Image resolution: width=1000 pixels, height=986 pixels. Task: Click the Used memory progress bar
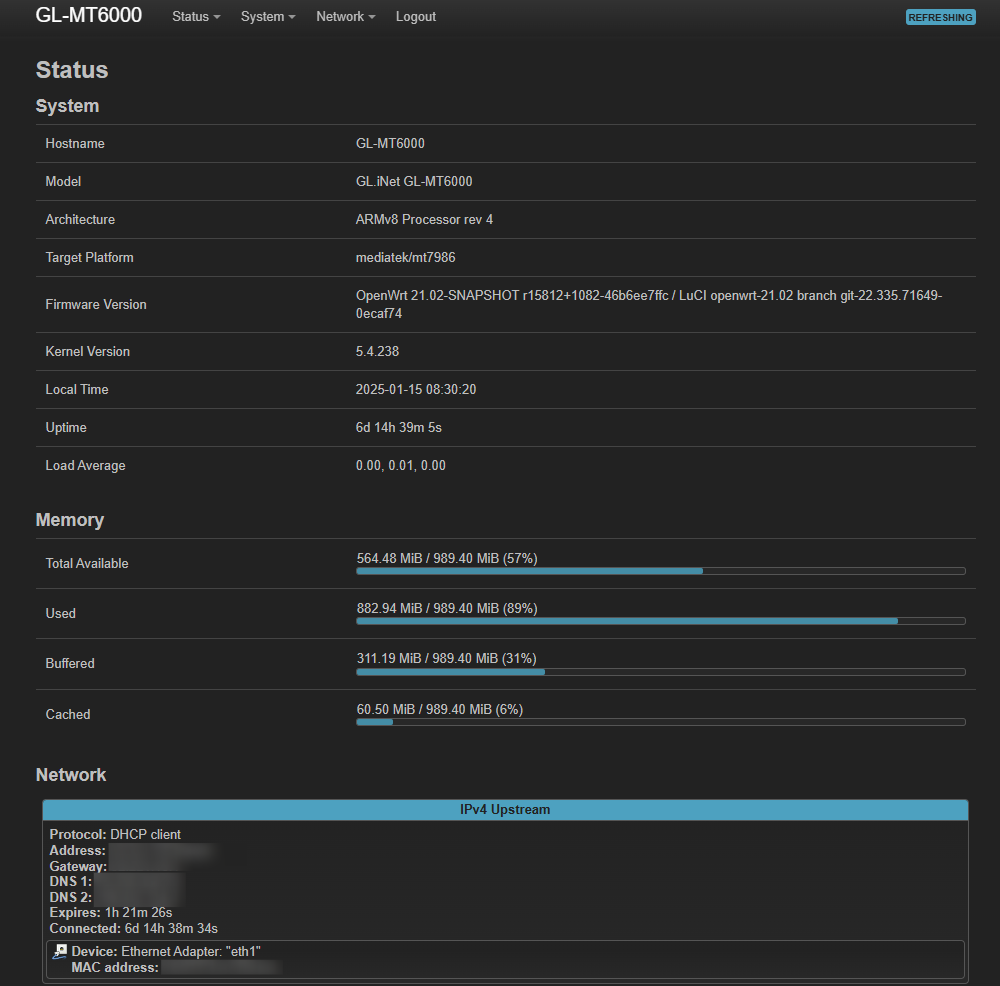pyautogui.click(x=661, y=621)
